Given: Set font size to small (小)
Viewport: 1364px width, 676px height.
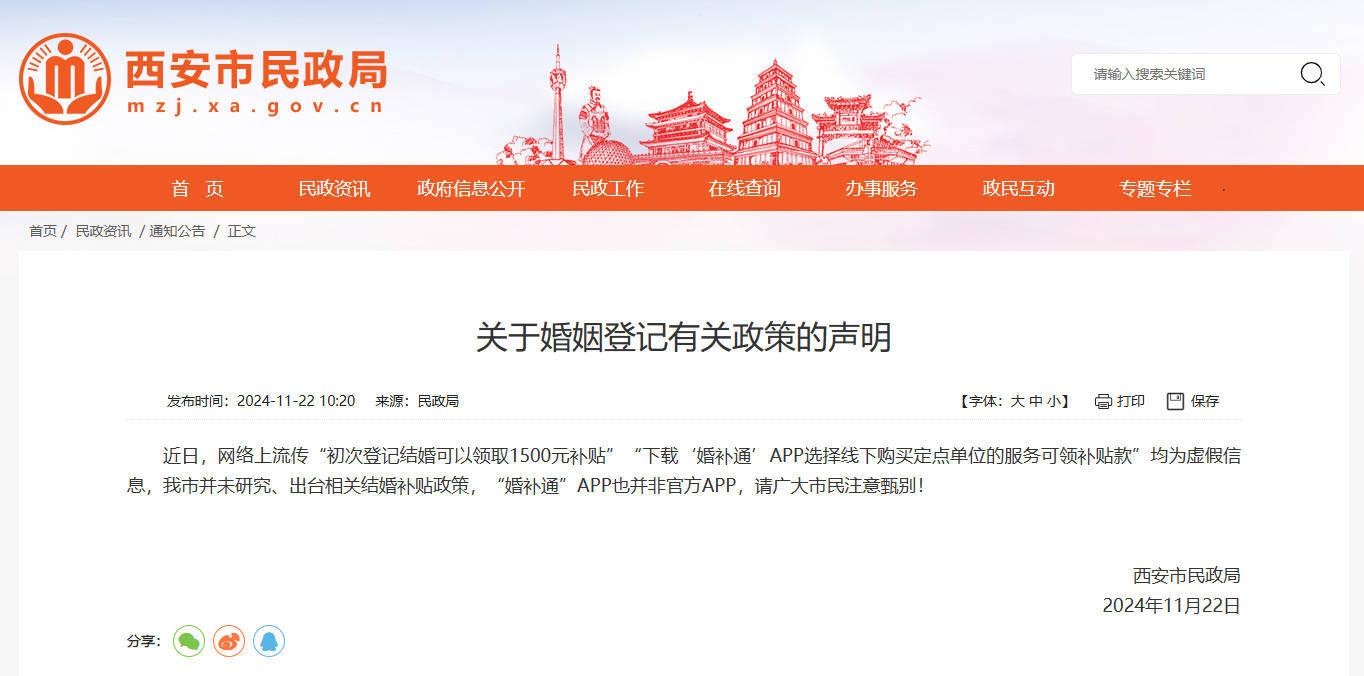Looking at the screenshot, I should (x=1055, y=401).
